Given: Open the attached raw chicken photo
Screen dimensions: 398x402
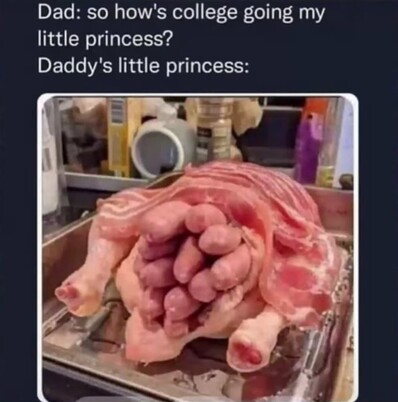Looking at the screenshot, I should click(x=198, y=248).
